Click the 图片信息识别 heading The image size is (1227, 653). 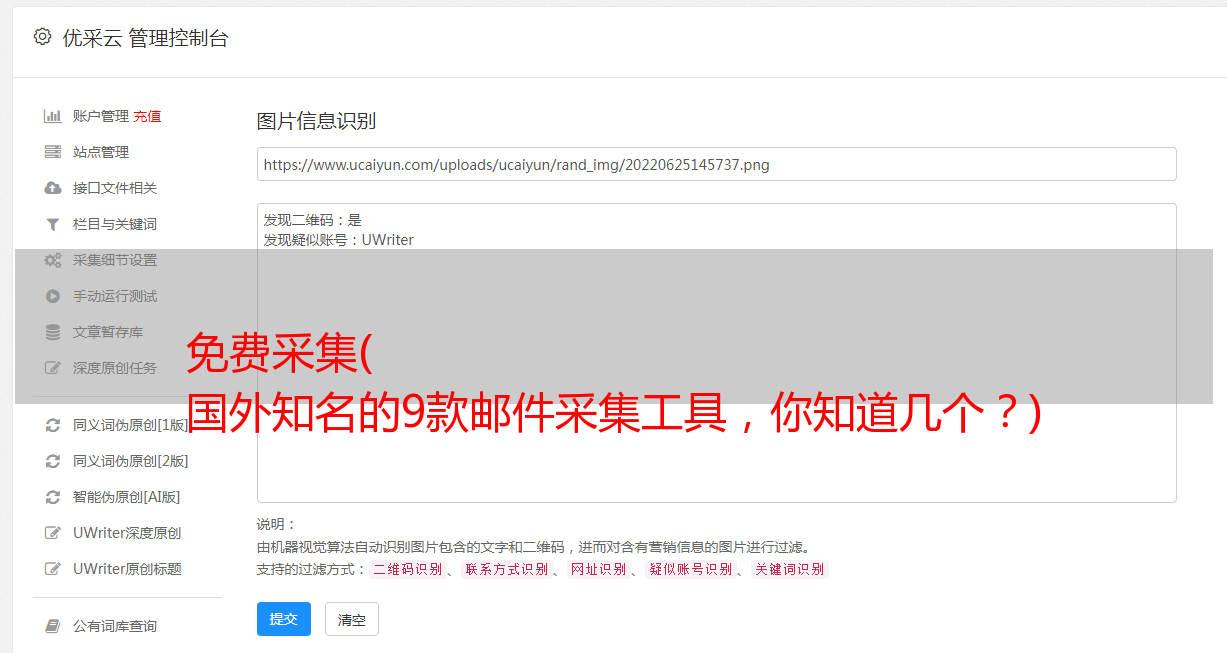(x=316, y=121)
